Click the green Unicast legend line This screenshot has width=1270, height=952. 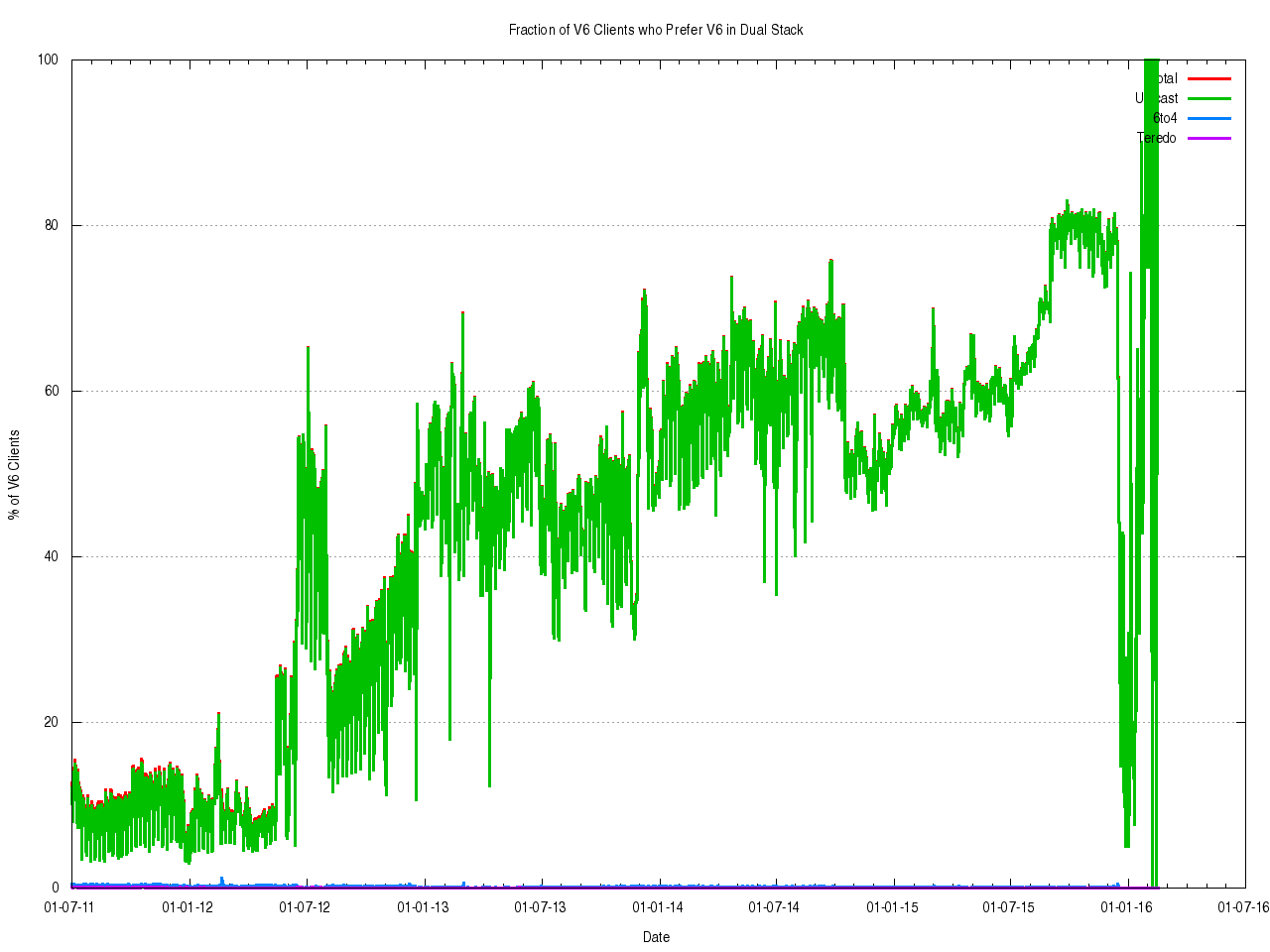pos(1208,98)
